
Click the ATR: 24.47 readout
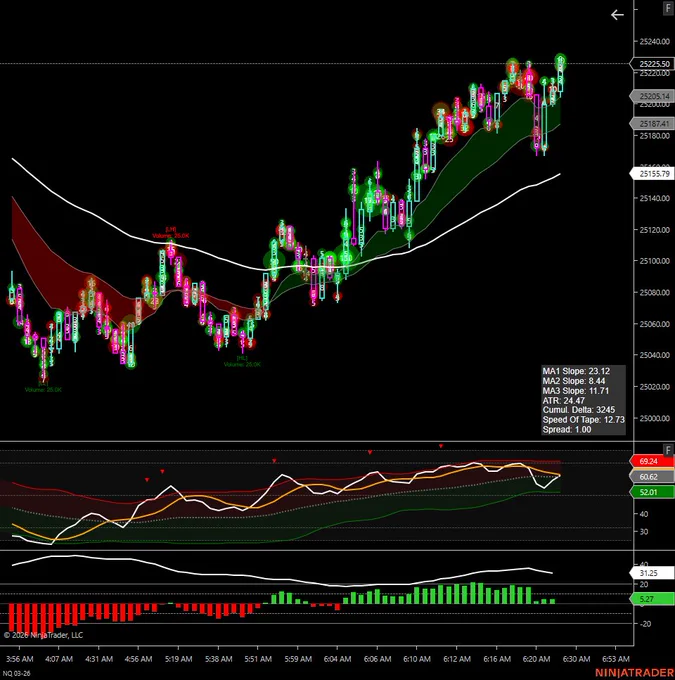[564, 400]
